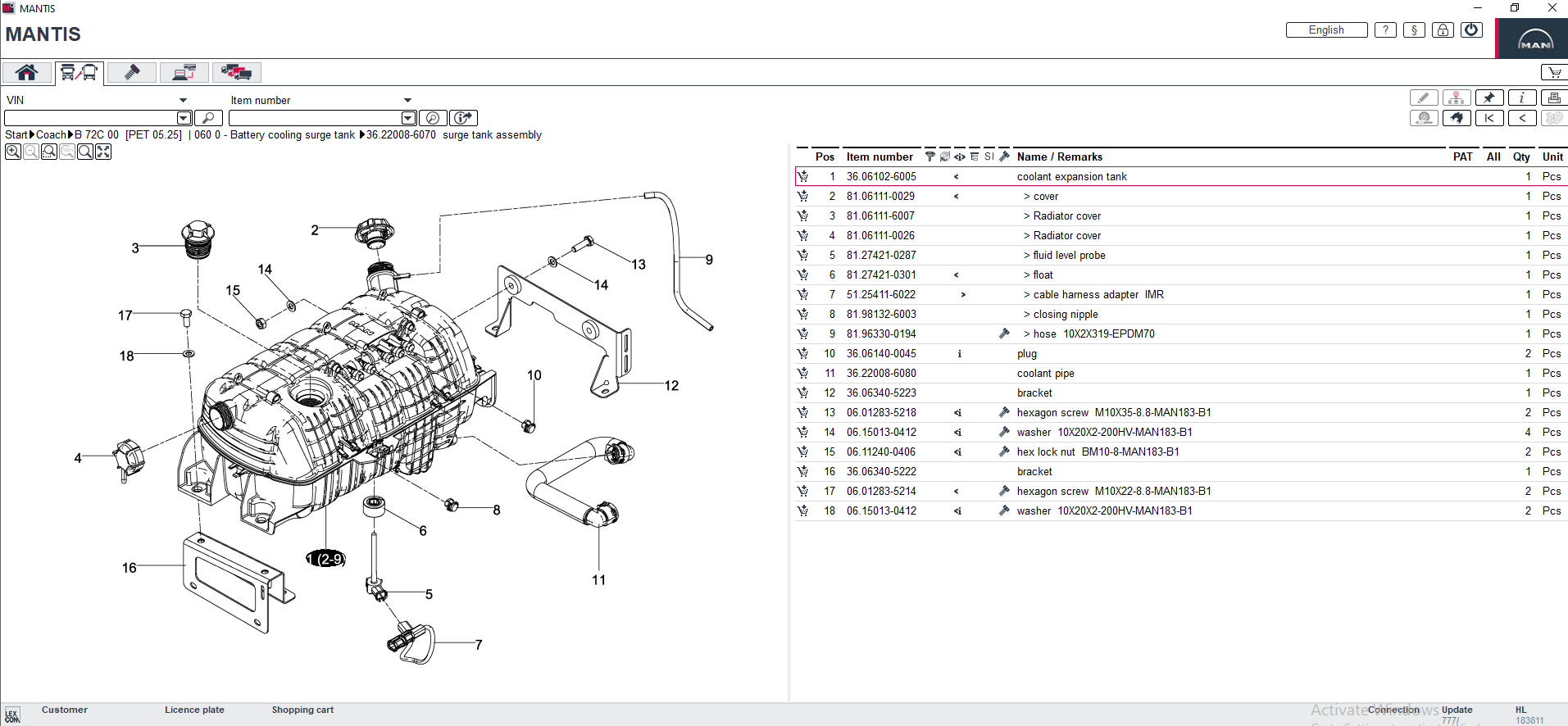
Task: Click the Start breadcrumb link
Action: point(16,134)
